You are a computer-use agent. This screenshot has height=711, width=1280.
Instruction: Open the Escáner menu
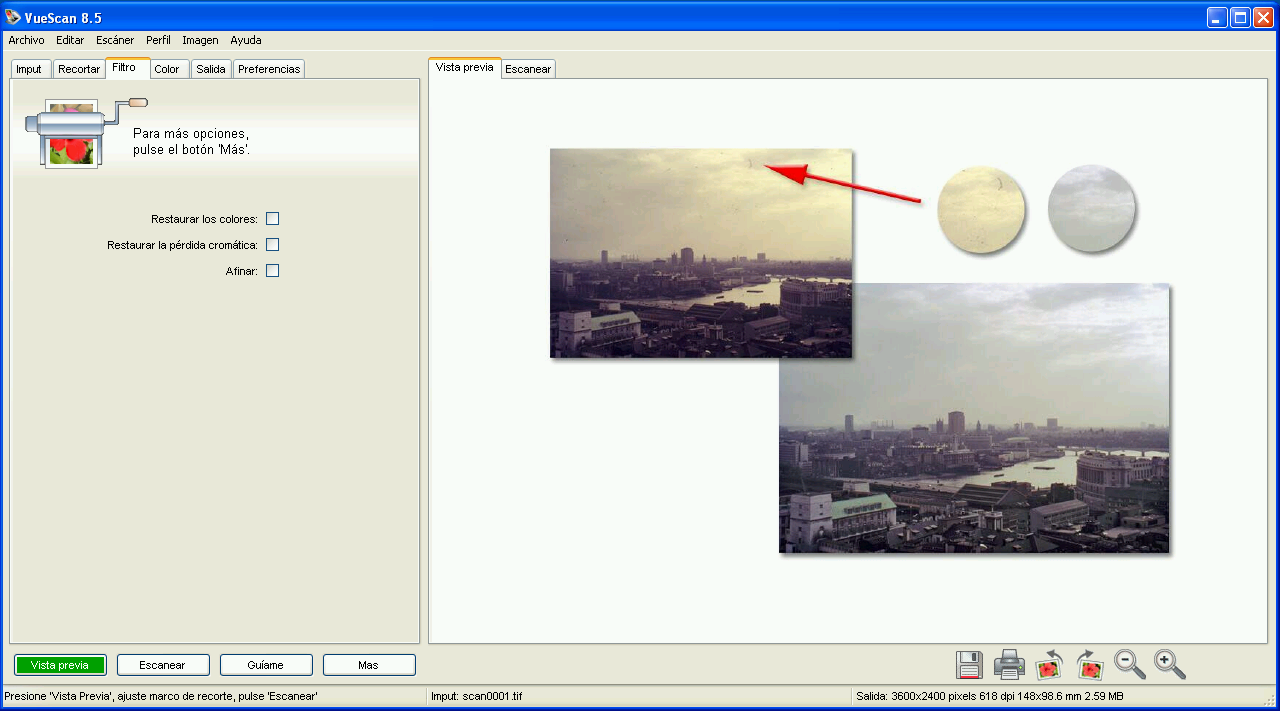tap(115, 41)
